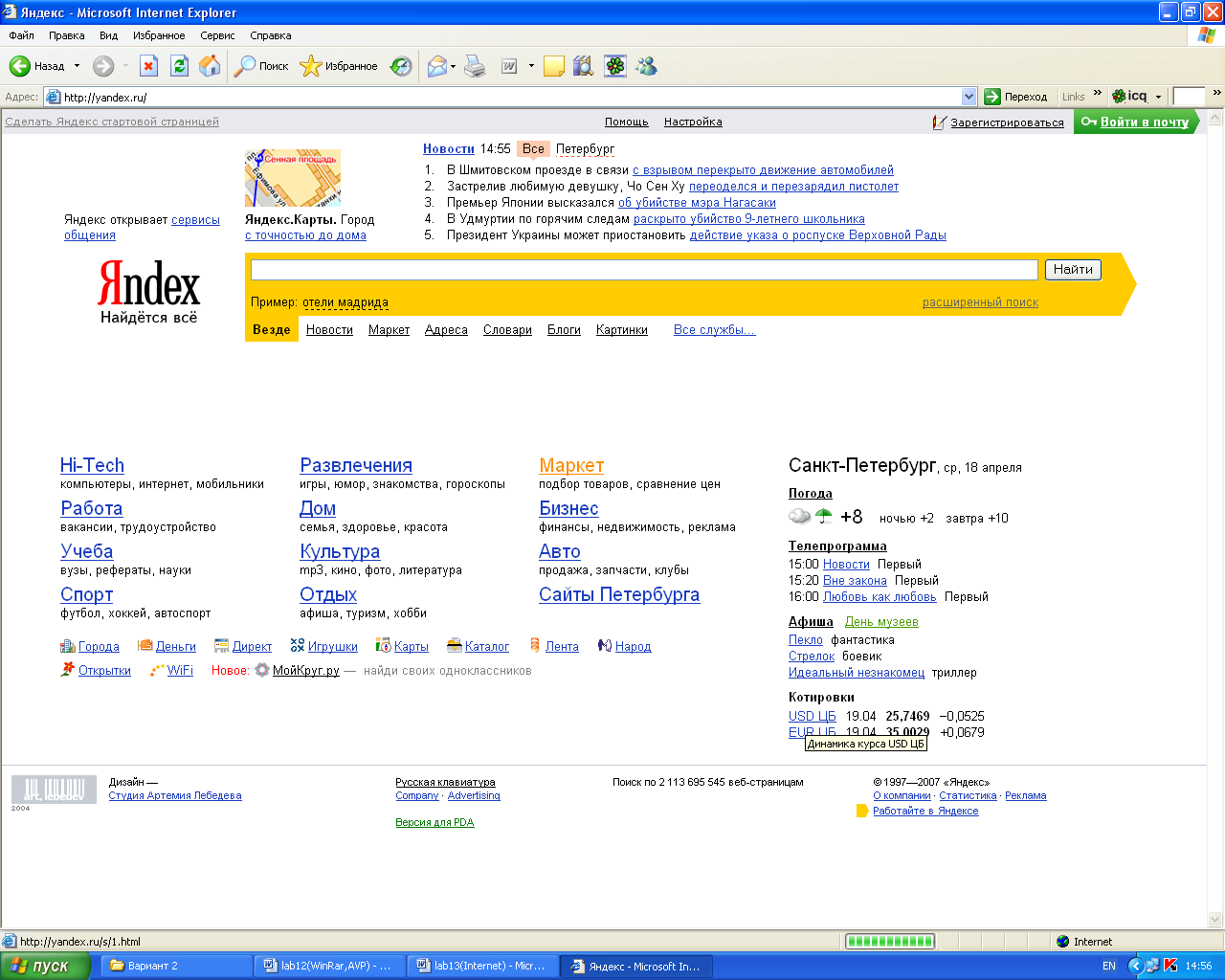1225x980 pixels.
Task: Open the Сервис menu
Action: [x=217, y=35]
